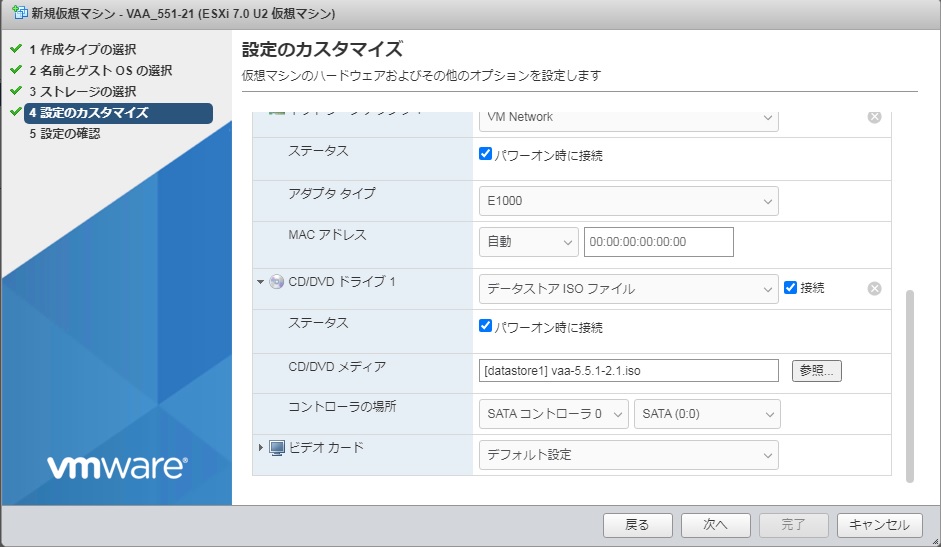
Task: Go to step 1 作成タイプの選択
Action: point(83,49)
